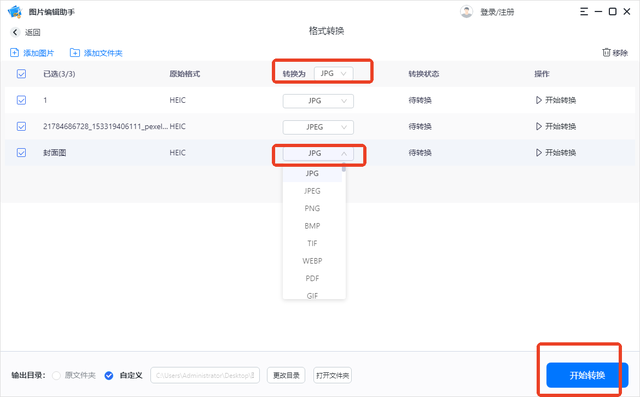Click the user avatar icon
Screen dimensions: 640x397
point(466,11)
